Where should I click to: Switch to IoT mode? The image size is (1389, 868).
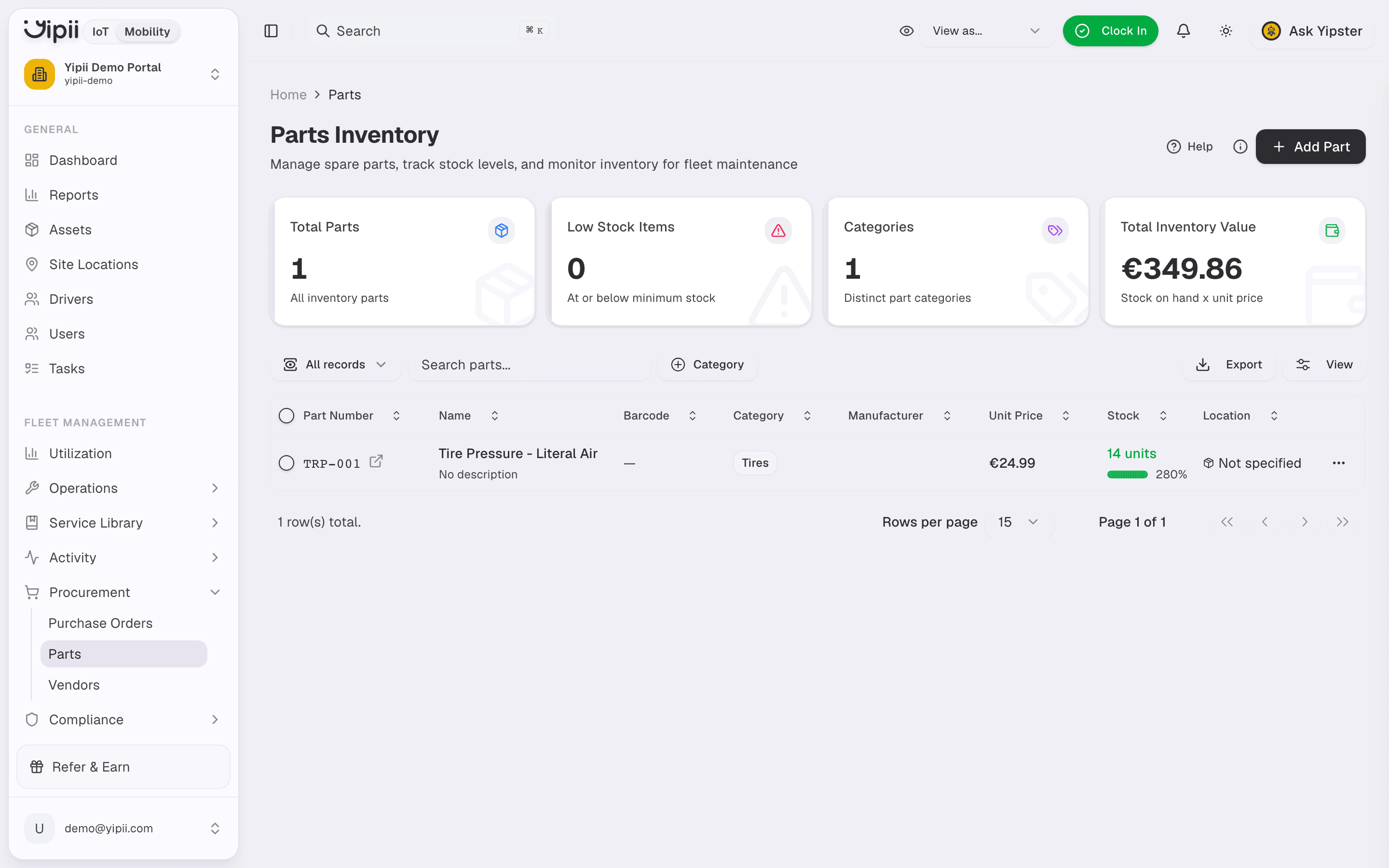click(x=100, y=31)
